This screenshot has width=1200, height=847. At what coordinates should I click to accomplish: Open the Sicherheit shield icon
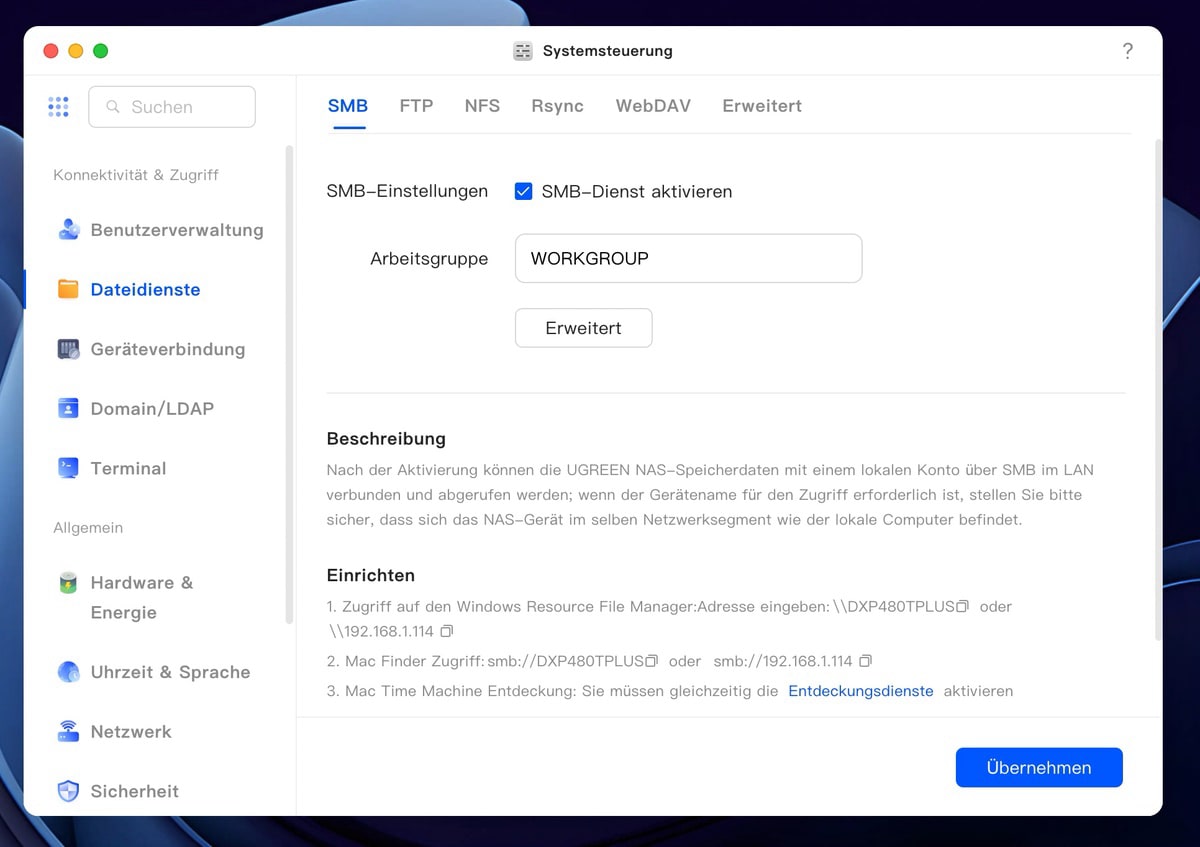tap(68, 791)
